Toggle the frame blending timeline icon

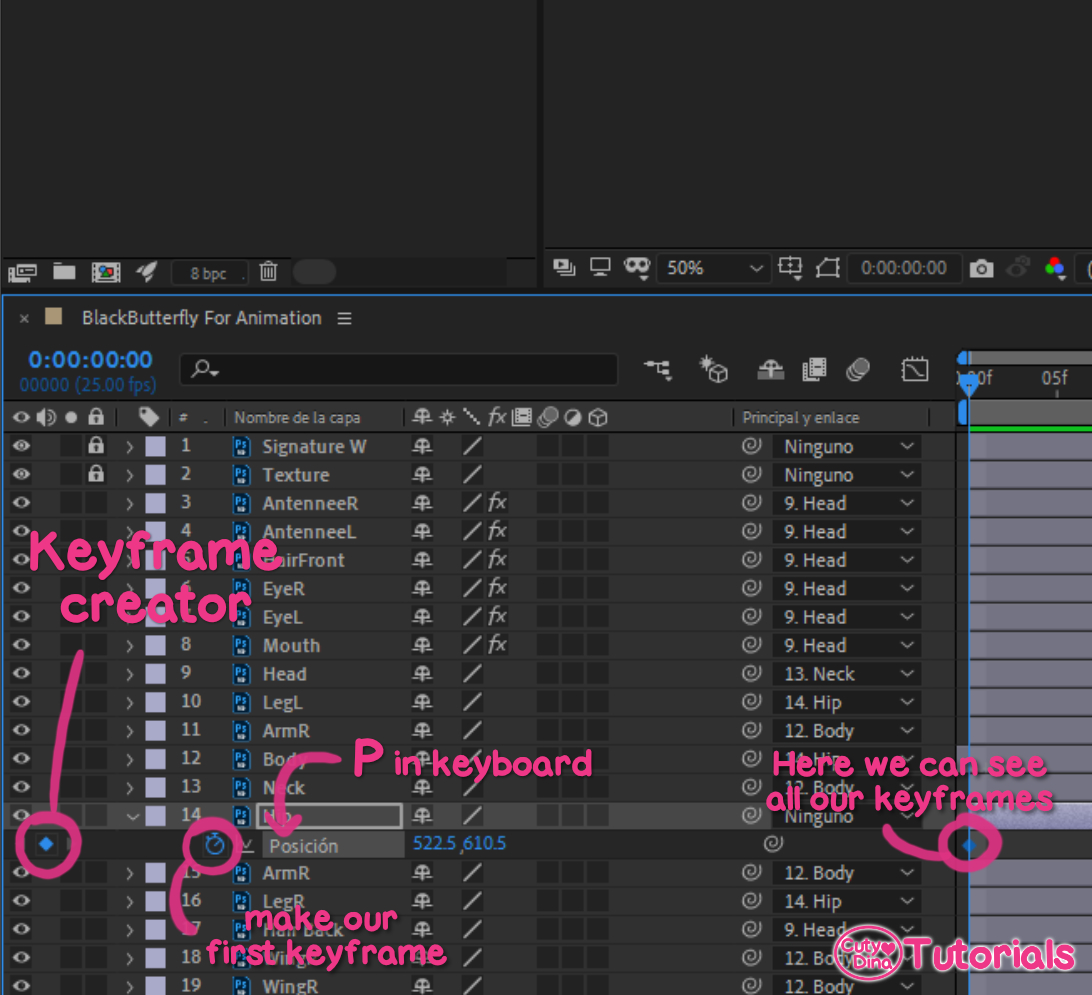point(814,370)
